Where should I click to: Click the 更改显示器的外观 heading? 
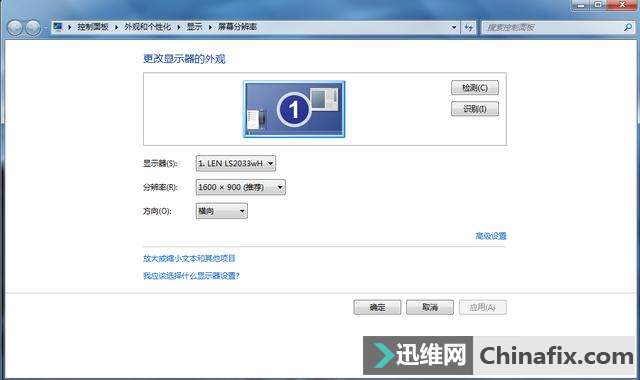pos(184,59)
